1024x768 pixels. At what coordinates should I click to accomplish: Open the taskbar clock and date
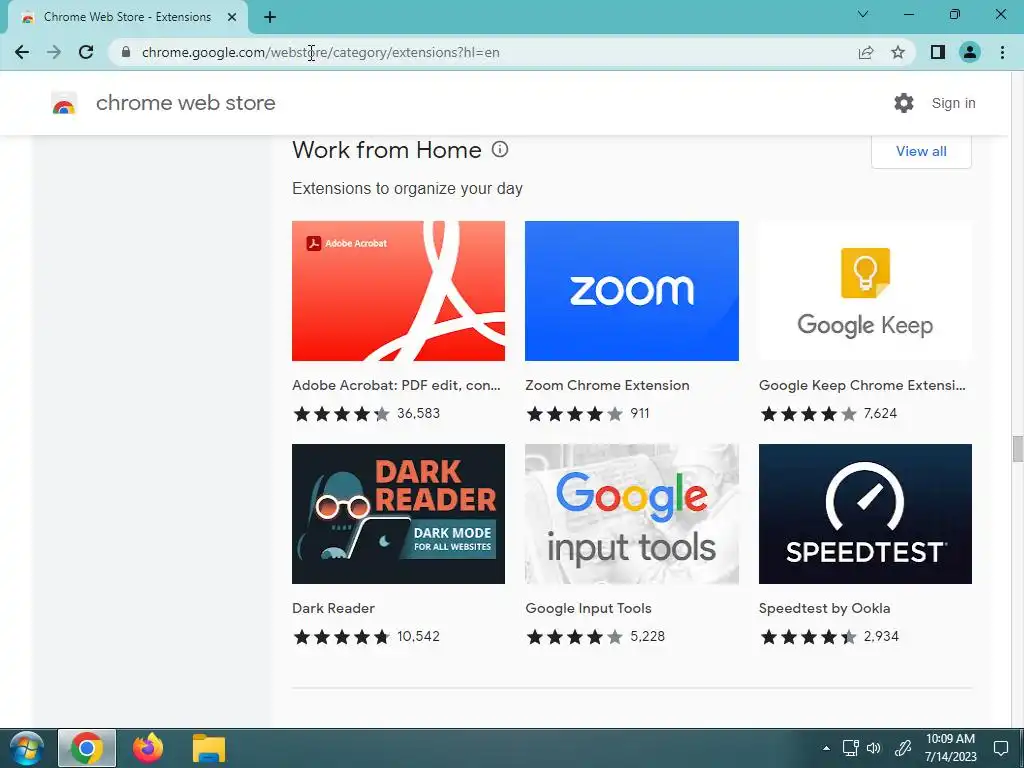951,748
